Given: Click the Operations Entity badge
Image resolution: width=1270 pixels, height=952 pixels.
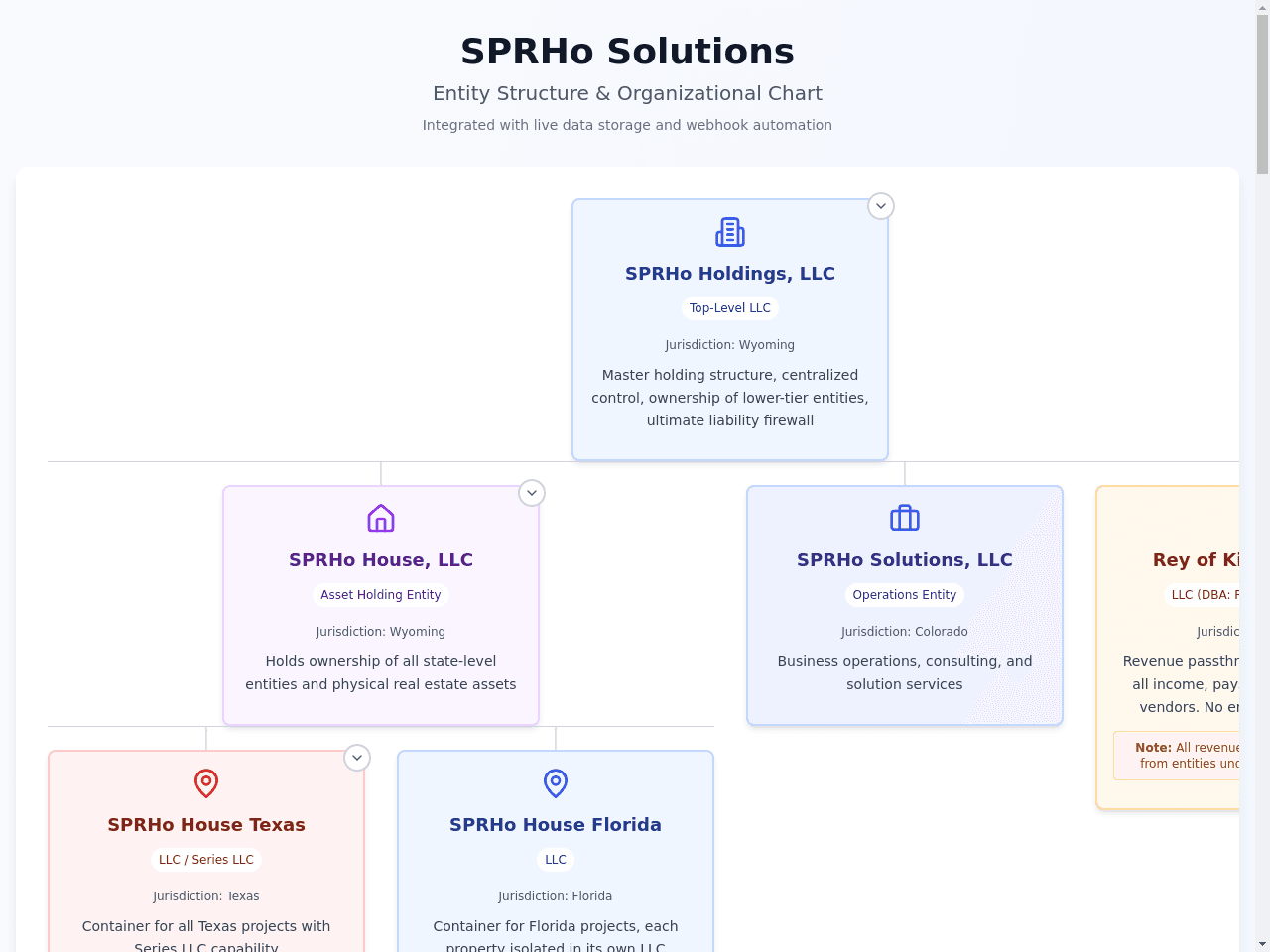Looking at the screenshot, I should [x=905, y=595].
